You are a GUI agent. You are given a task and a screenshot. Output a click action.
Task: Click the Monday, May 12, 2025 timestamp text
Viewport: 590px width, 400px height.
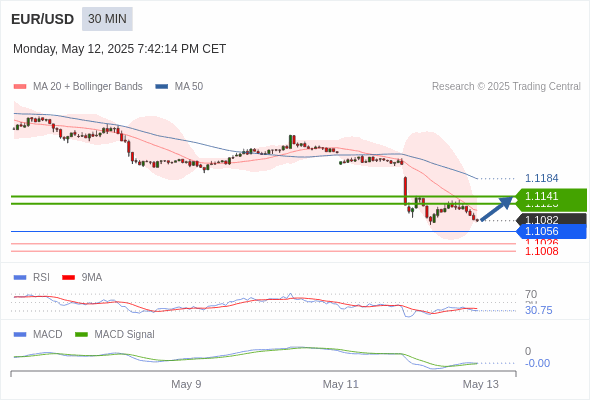[120, 49]
